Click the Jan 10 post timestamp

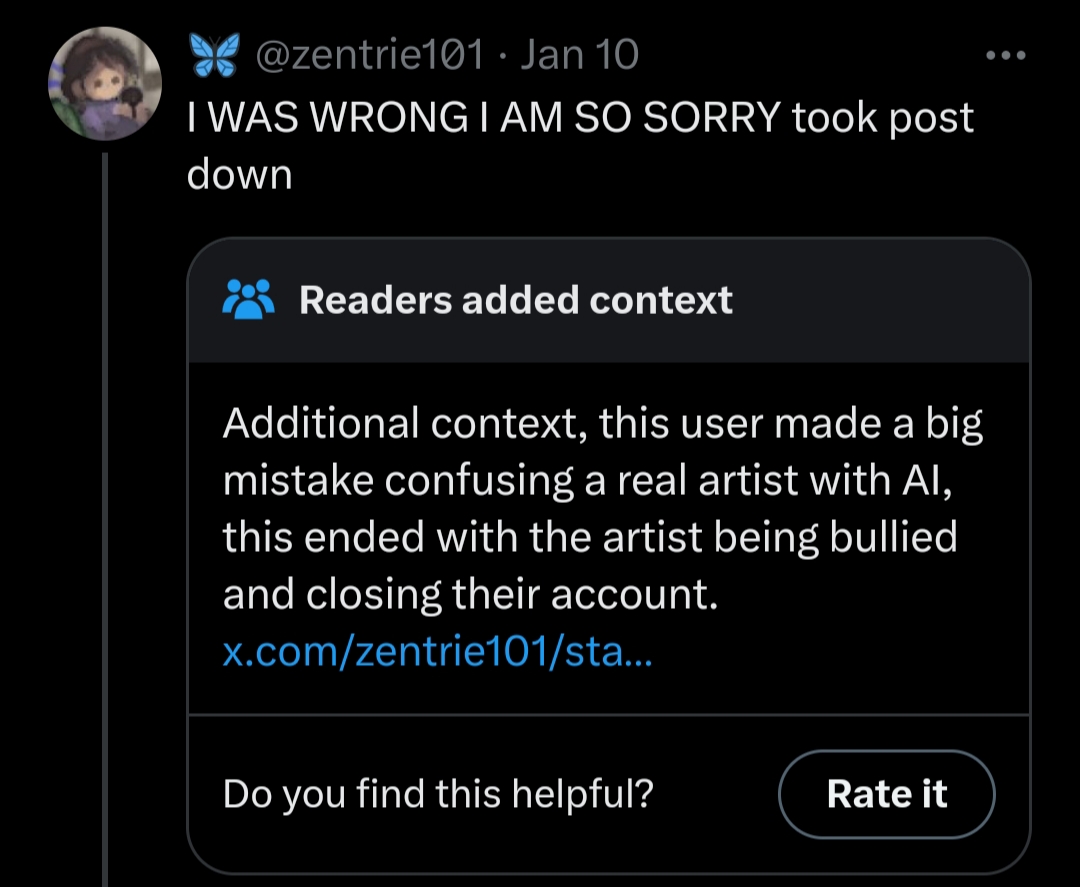(579, 54)
